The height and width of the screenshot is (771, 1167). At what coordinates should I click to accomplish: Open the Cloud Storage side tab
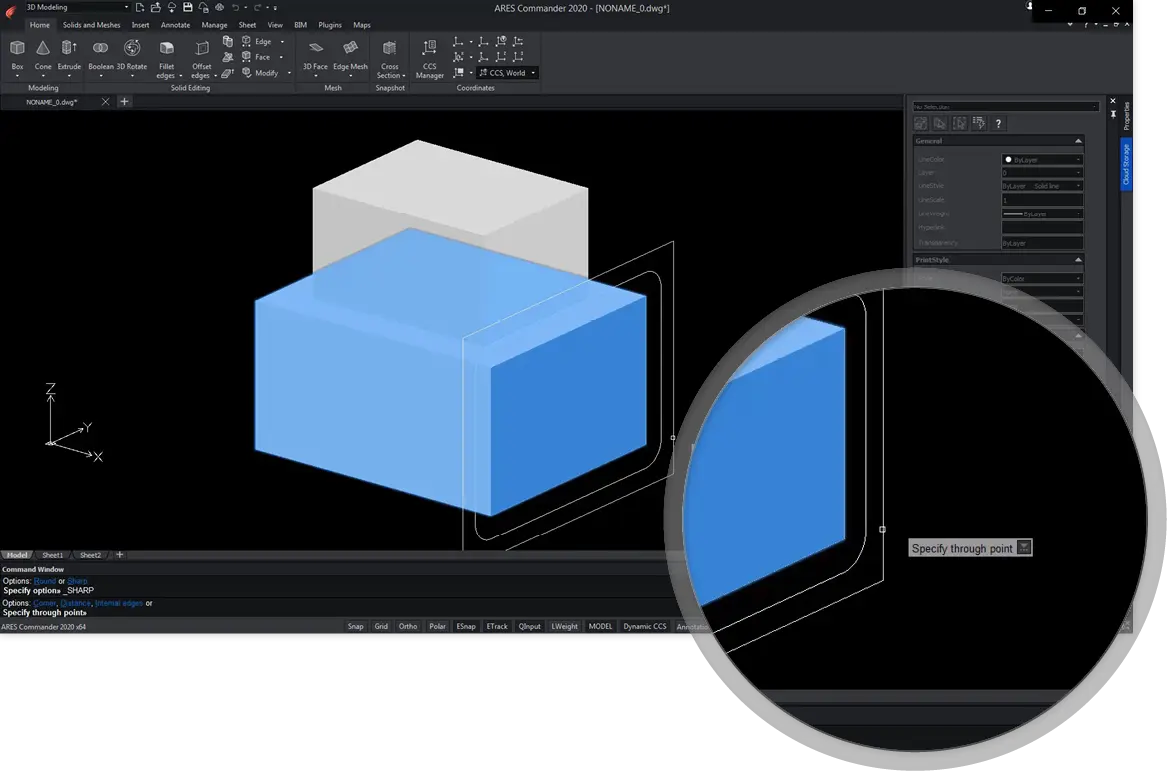click(1126, 164)
